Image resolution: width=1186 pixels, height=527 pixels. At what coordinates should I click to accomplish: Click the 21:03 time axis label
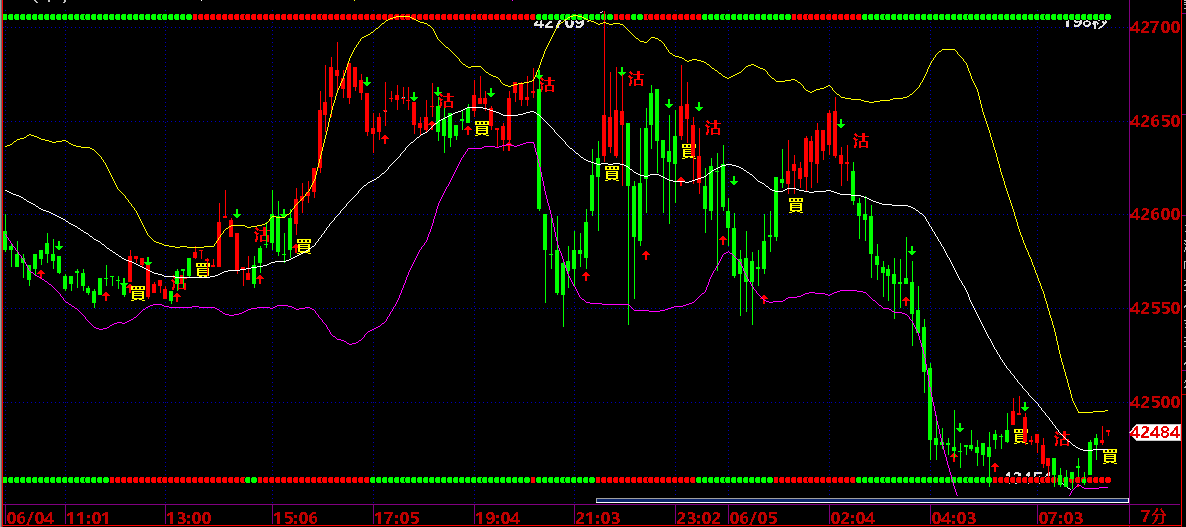tap(596, 517)
